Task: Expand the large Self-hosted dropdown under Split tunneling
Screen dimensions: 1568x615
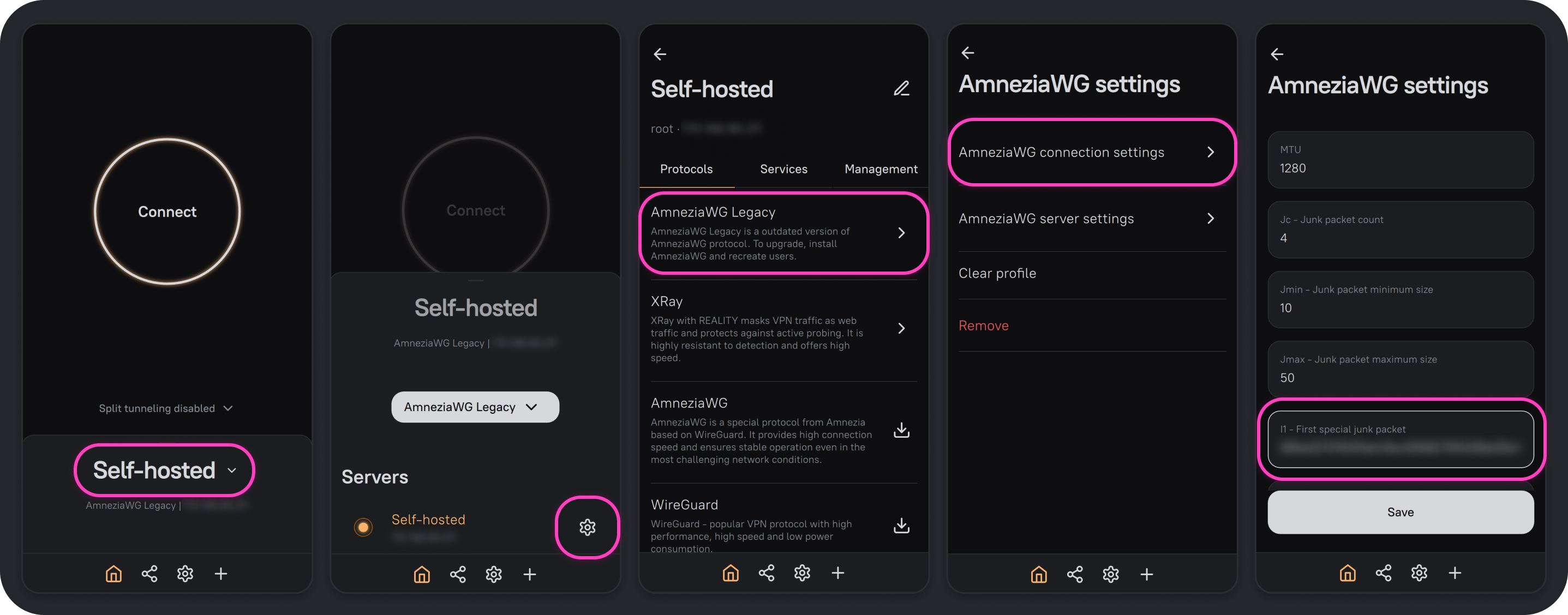Action: [164, 470]
